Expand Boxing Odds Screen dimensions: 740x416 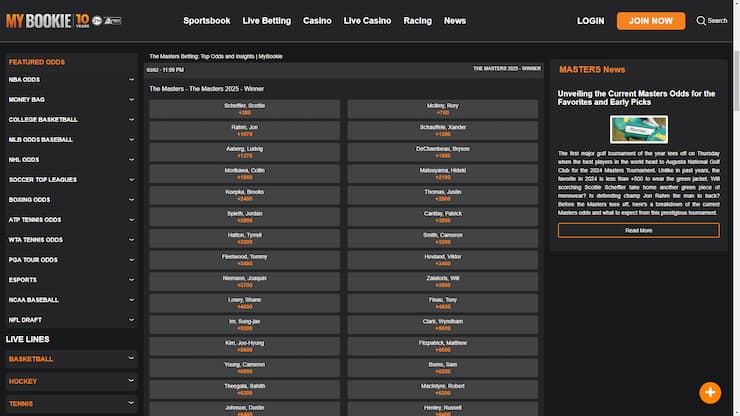point(71,200)
